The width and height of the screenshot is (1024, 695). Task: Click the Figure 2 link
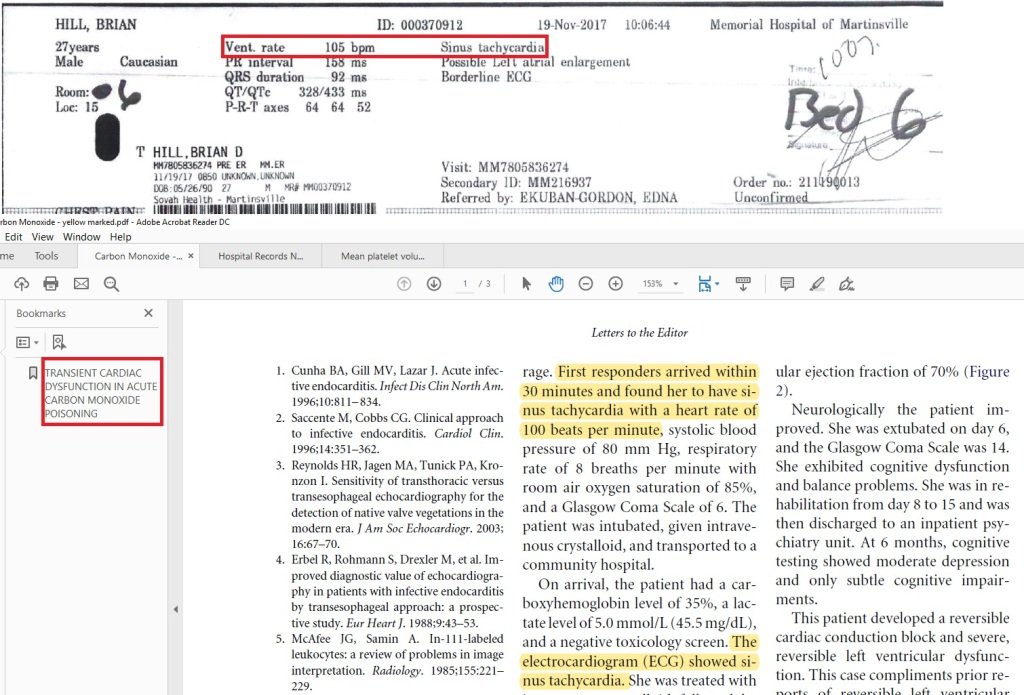(x=893, y=381)
